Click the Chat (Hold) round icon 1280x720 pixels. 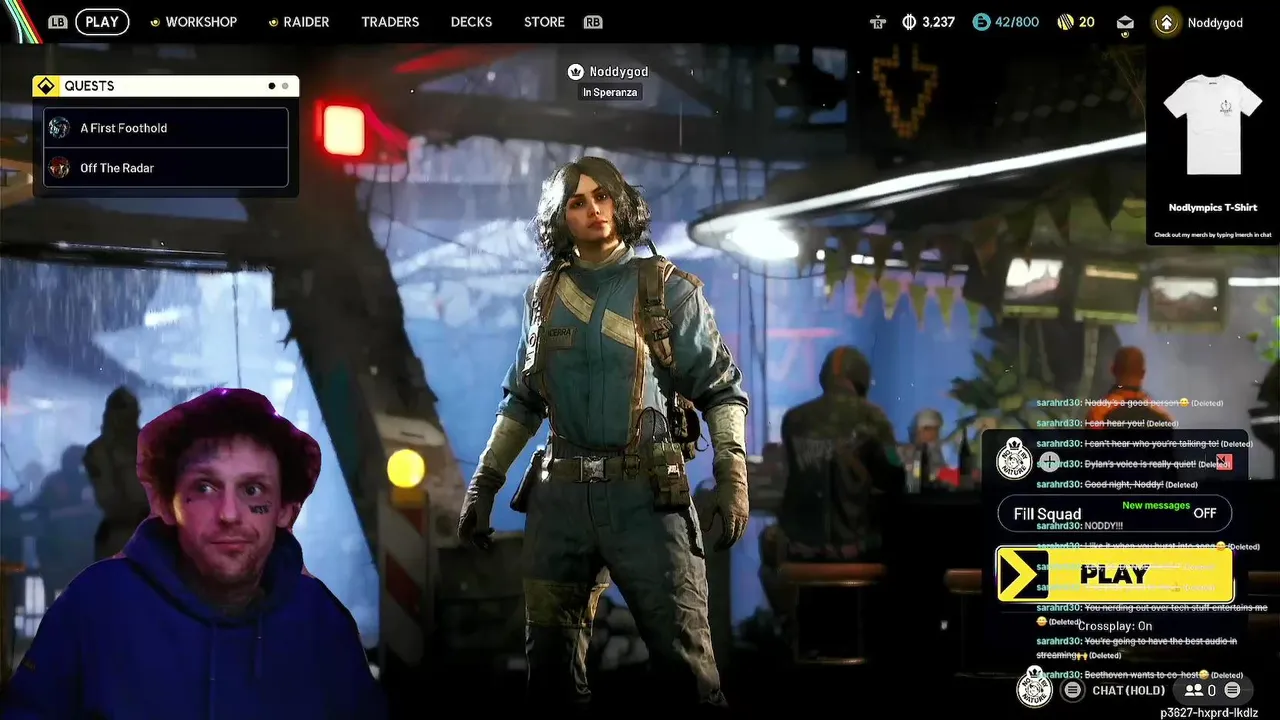tap(1072, 690)
